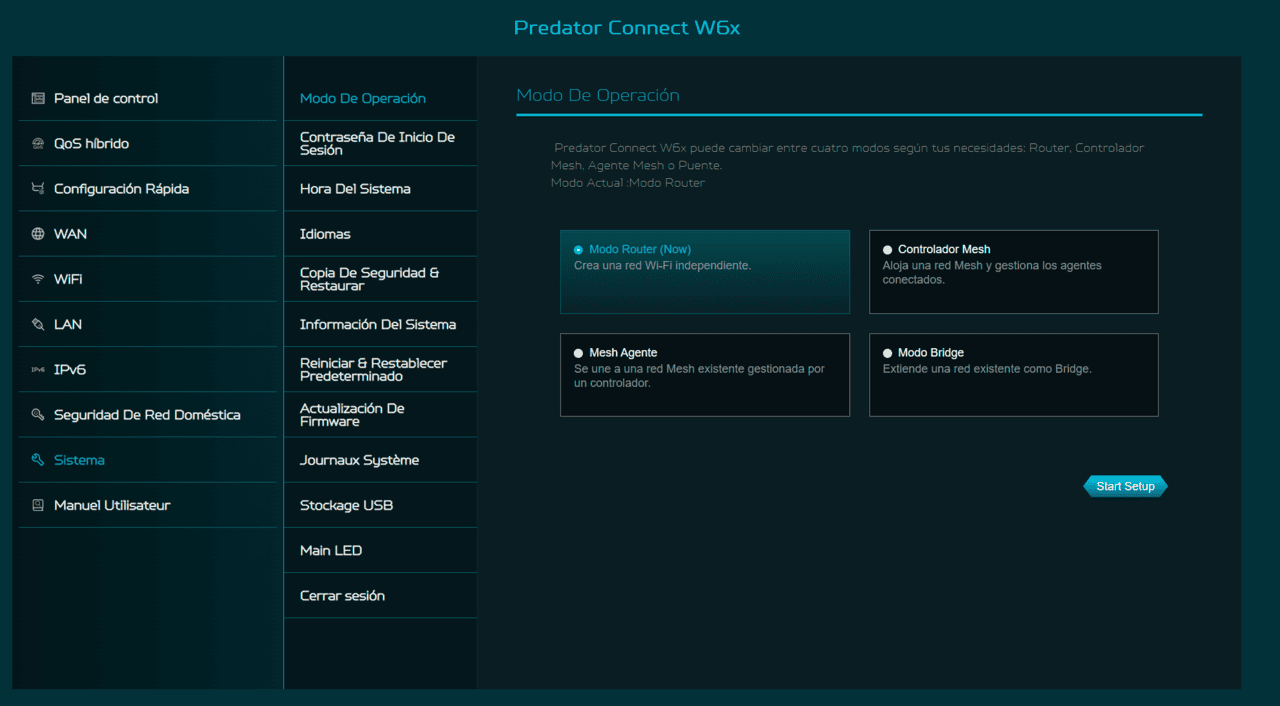Select the Mesh Agente radio button

pos(578,353)
